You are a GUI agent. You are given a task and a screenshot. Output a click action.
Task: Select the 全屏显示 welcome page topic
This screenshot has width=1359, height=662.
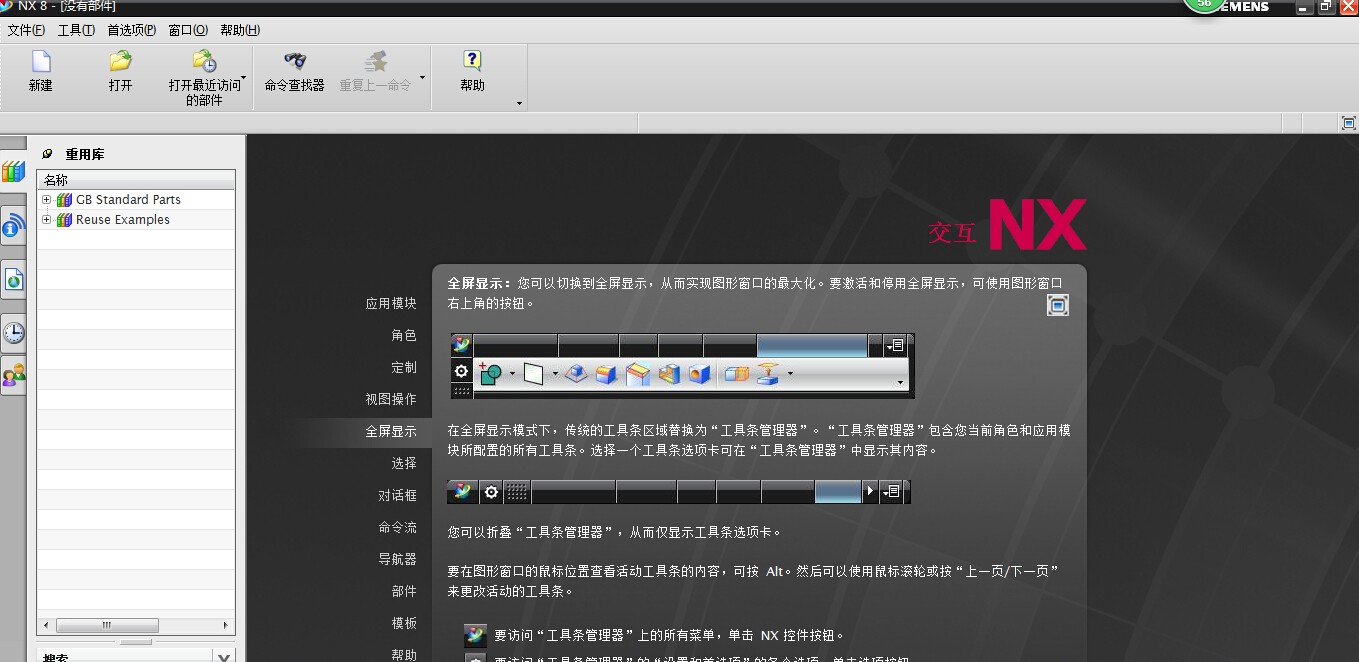pyautogui.click(x=391, y=431)
